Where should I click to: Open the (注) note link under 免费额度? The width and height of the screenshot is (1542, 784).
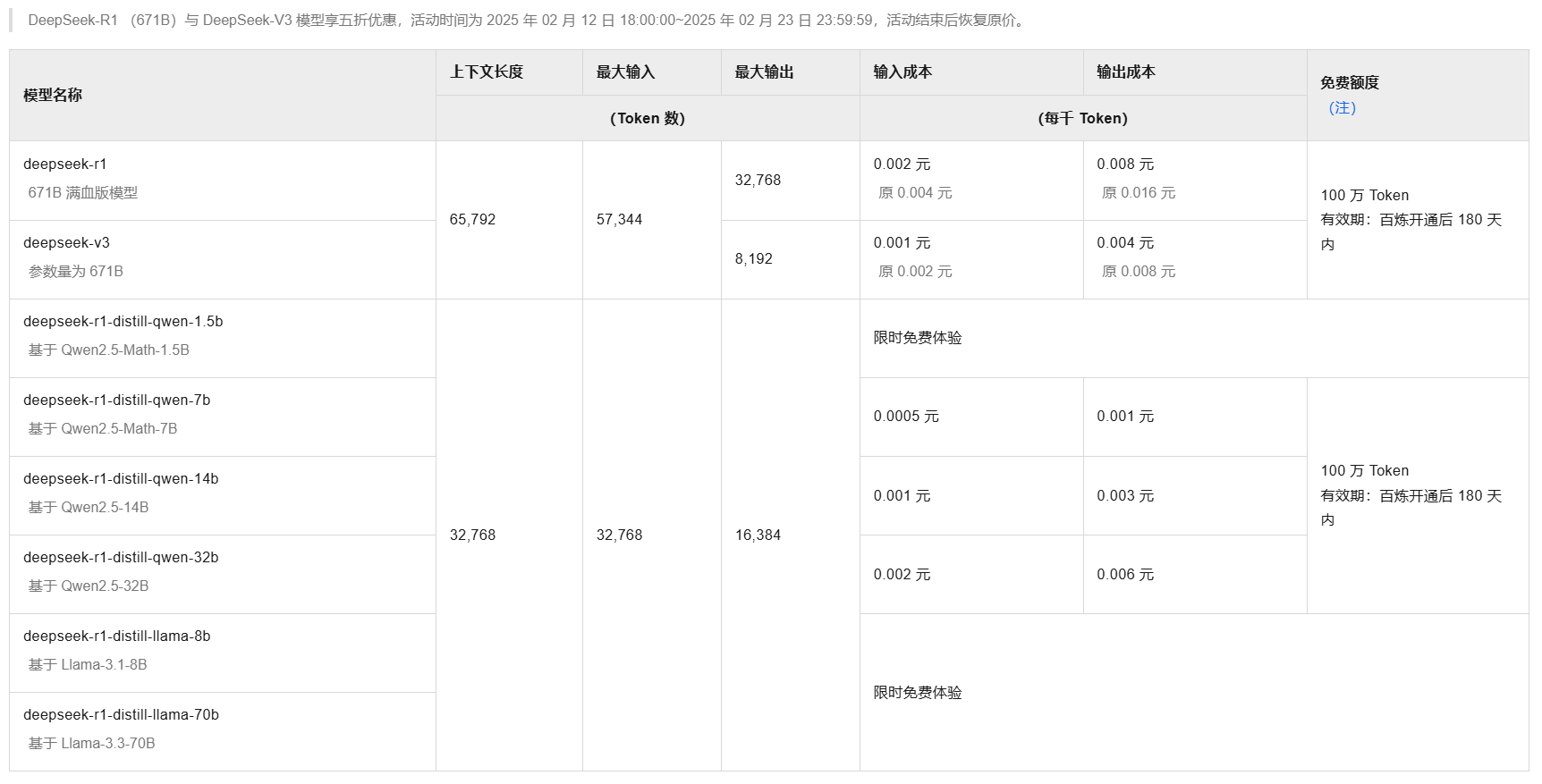1342,108
